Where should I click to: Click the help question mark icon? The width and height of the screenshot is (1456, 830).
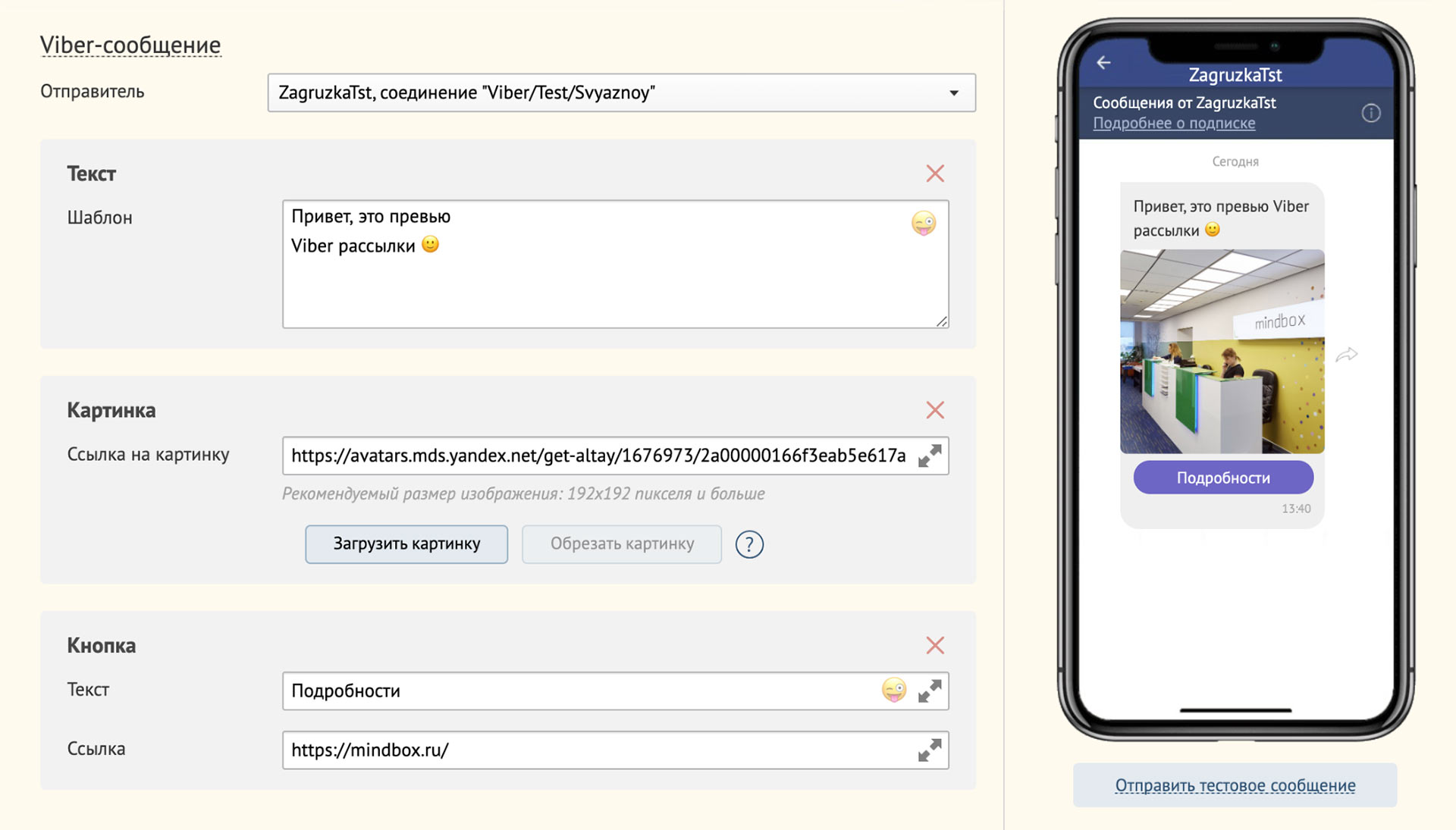(x=749, y=544)
